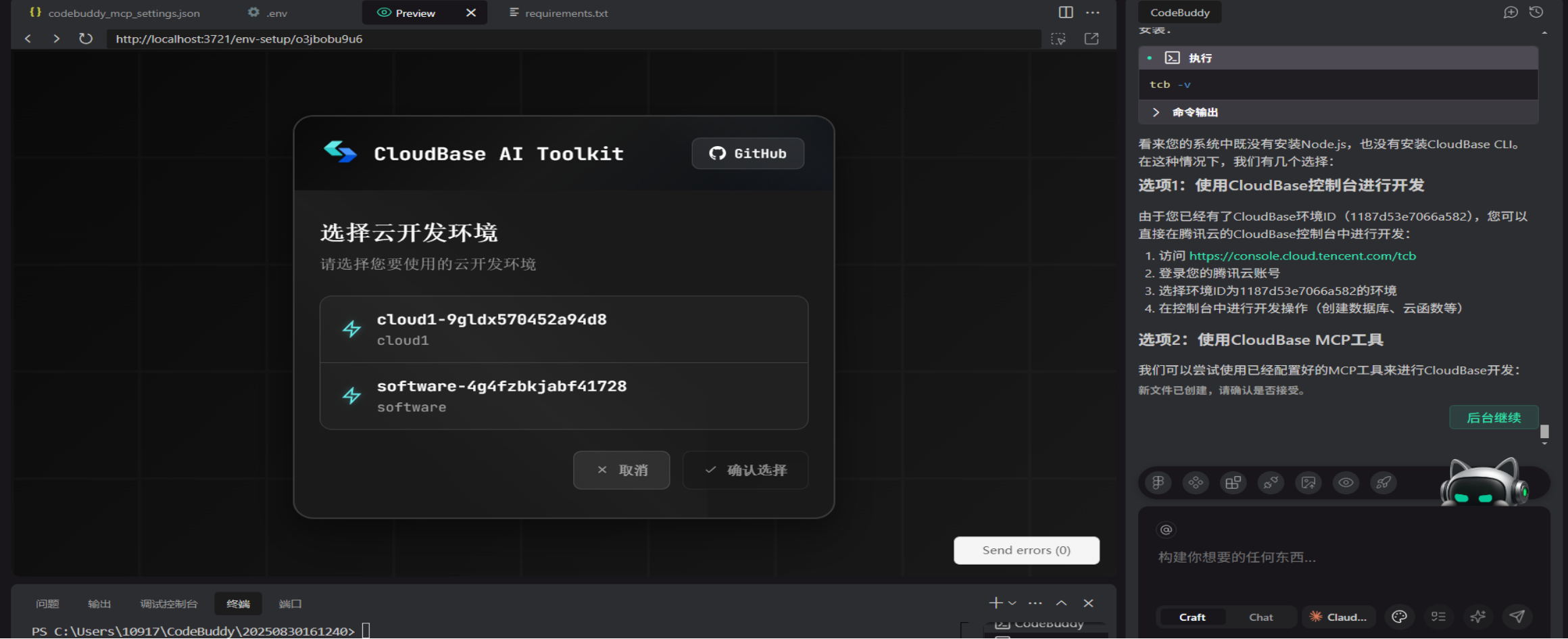
Task: Click the terminal prompt line
Action: pos(201,631)
